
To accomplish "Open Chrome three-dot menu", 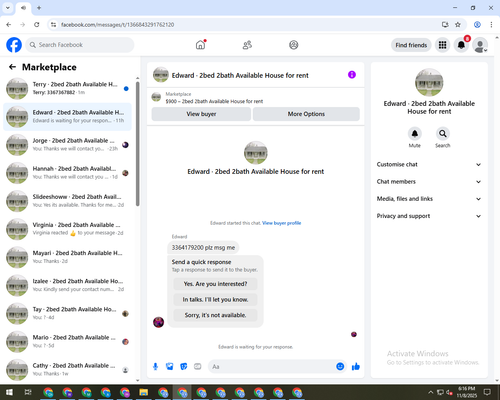I will tap(491, 24).
